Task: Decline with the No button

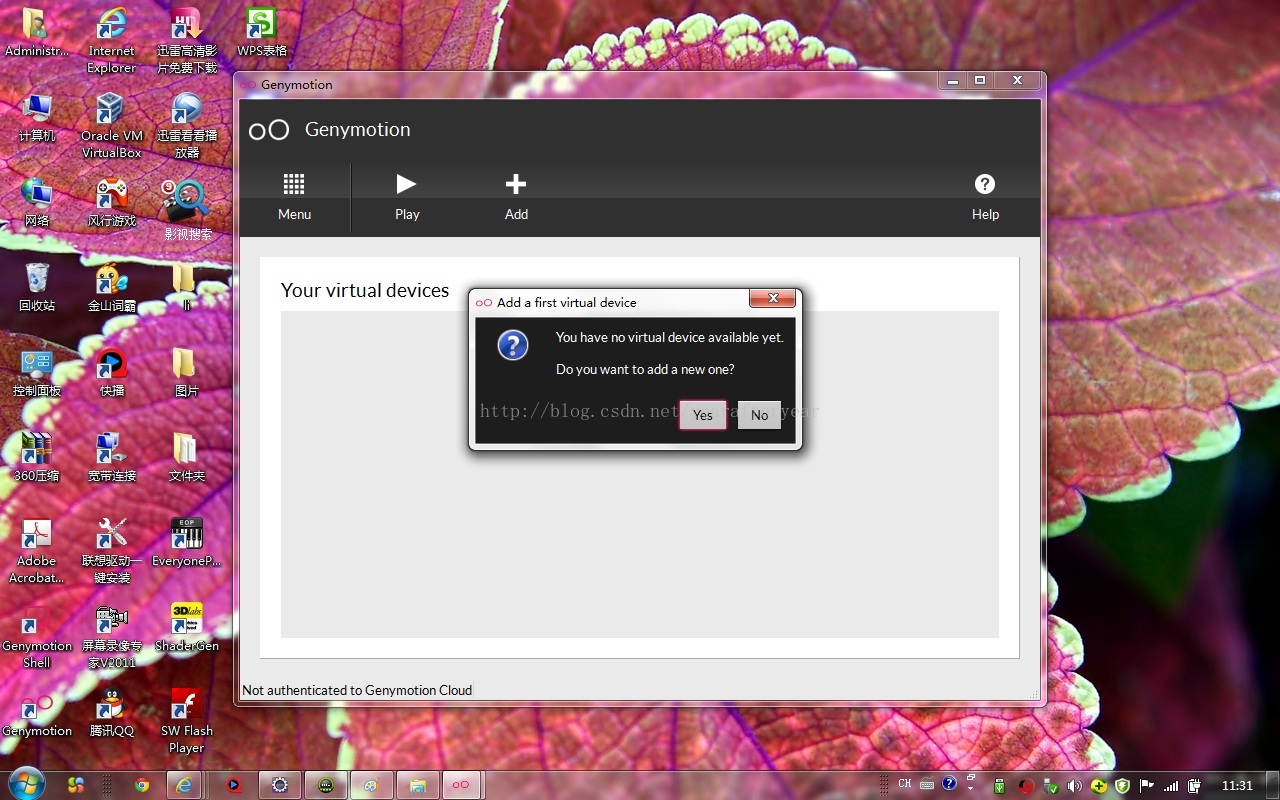Action: tap(759, 415)
